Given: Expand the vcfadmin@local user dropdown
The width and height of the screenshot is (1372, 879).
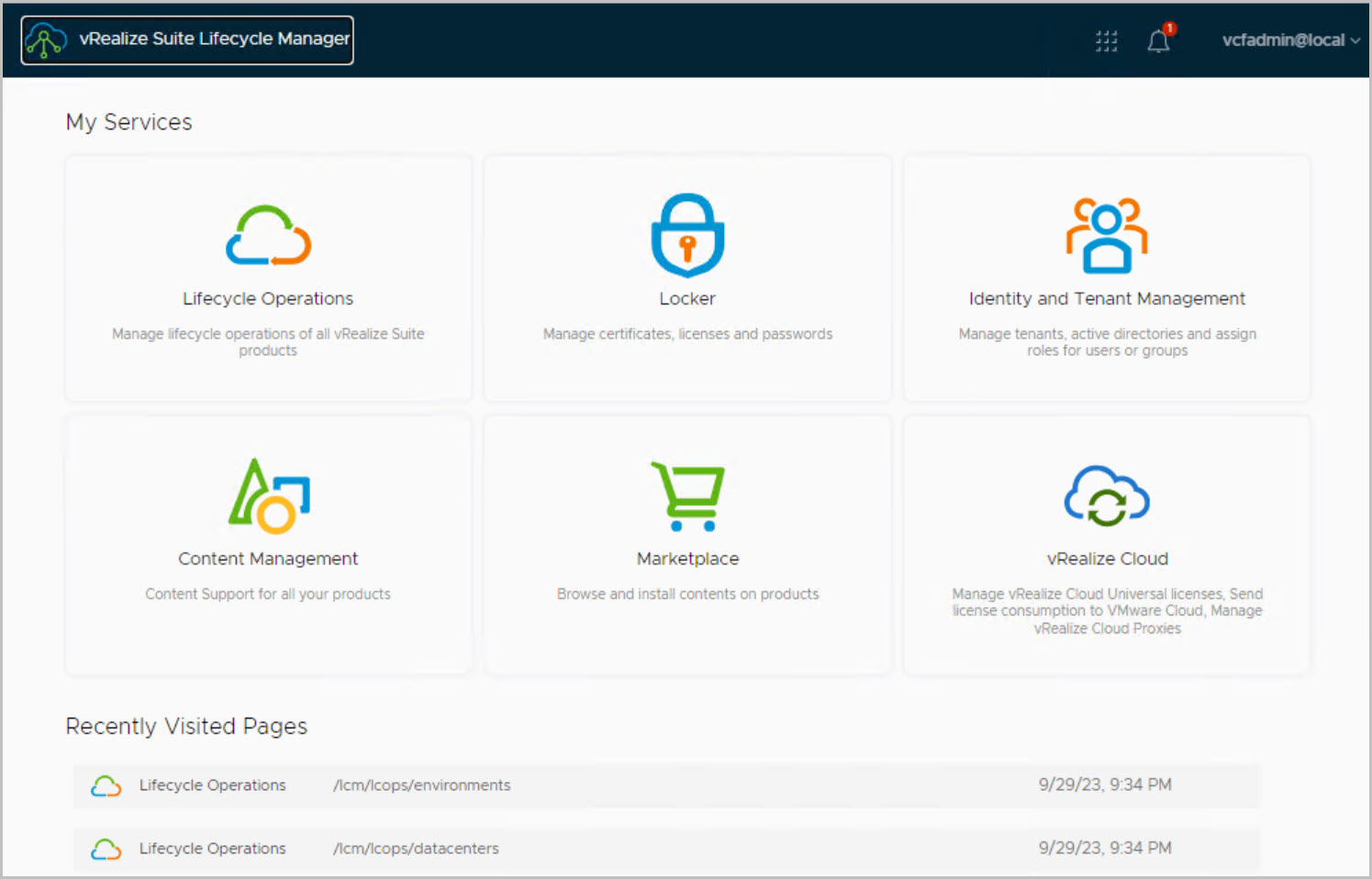Looking at the screenshot, I should pyautogui.click(x=1289, y=40).
